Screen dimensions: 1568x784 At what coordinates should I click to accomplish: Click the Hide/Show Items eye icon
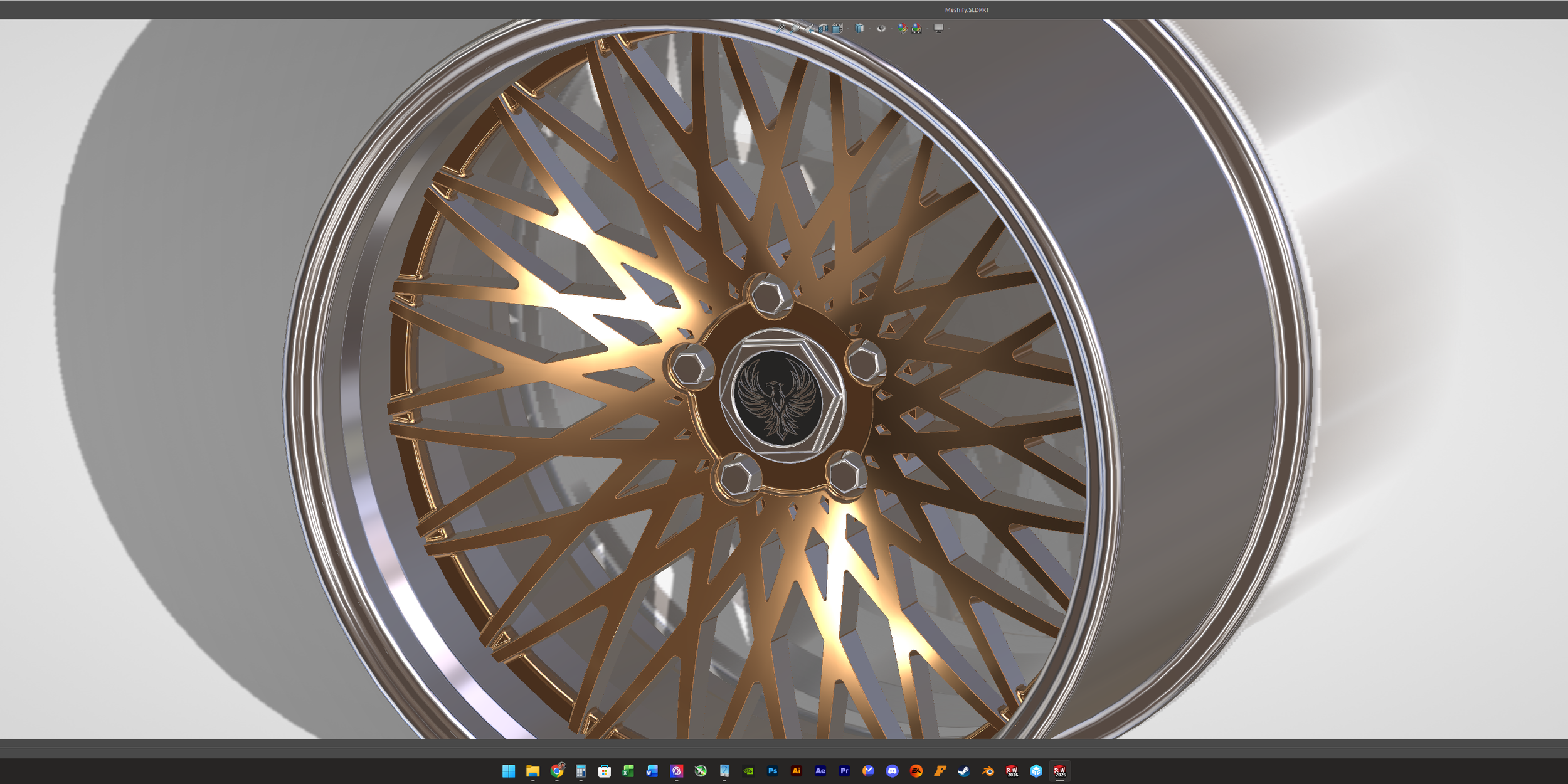pyautogui.click(x=881, y=28)
